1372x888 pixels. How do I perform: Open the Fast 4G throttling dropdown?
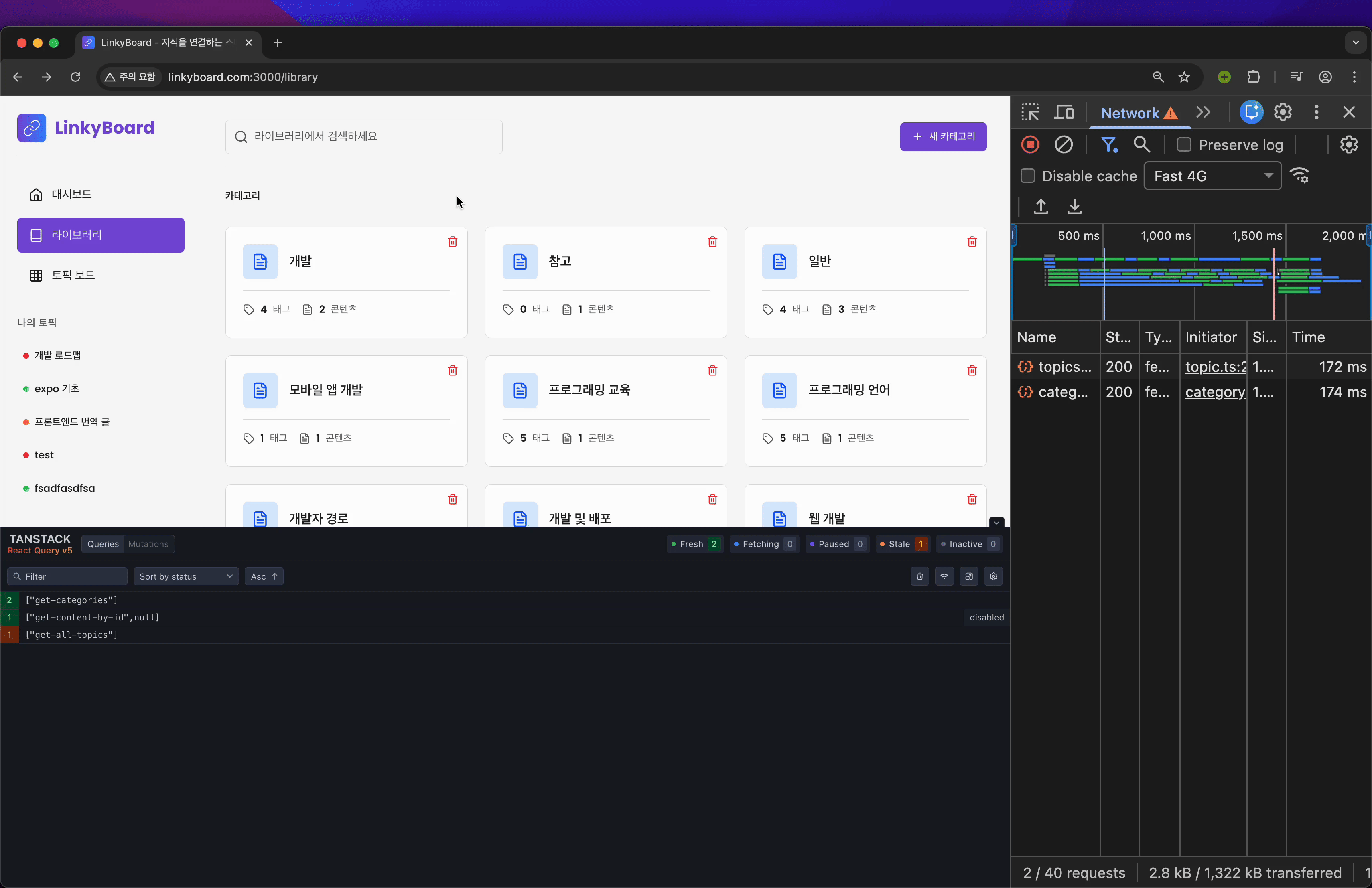click(1212, 176)
